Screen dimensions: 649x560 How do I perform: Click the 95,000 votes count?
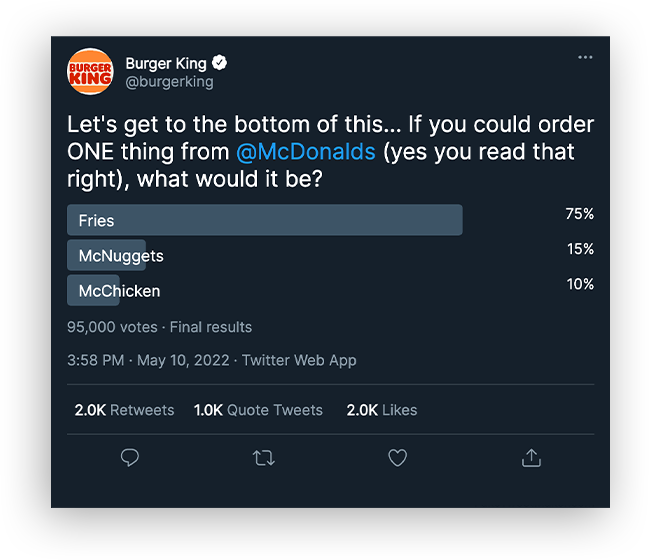click(112, 327)
